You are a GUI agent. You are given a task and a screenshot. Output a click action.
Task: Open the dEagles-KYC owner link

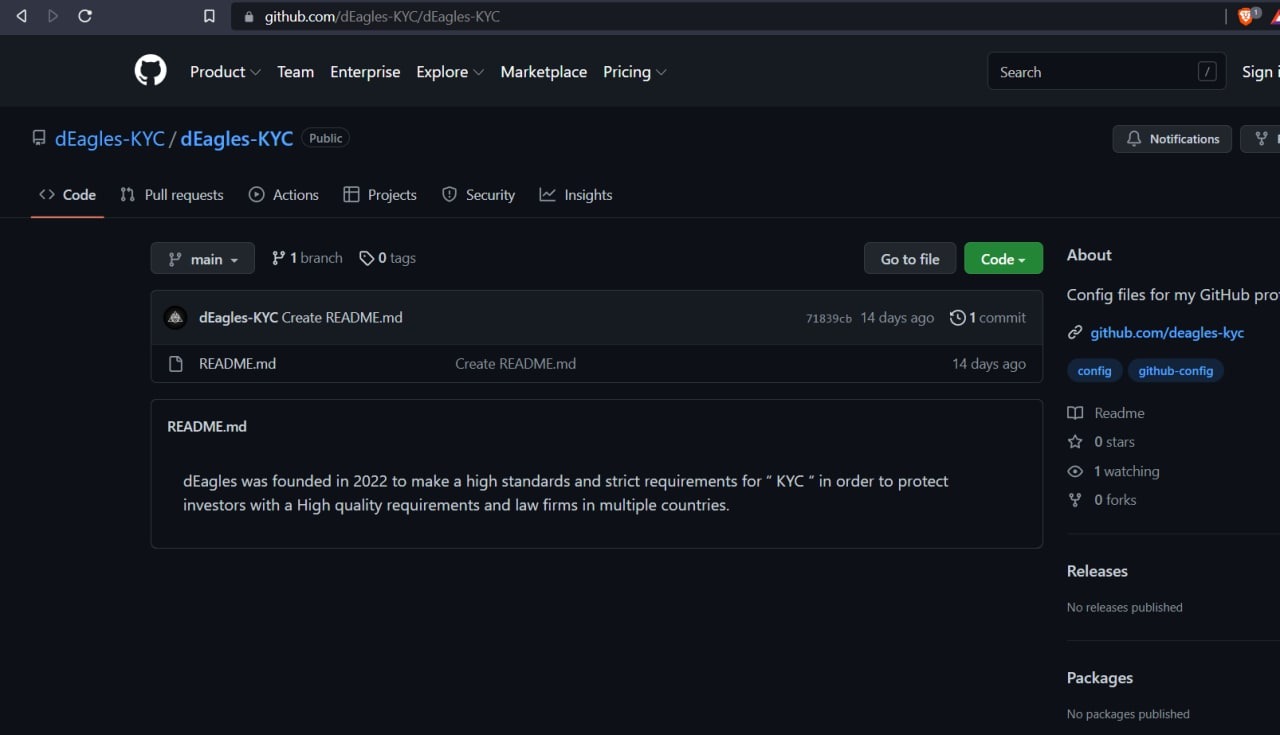pos(110,139)
